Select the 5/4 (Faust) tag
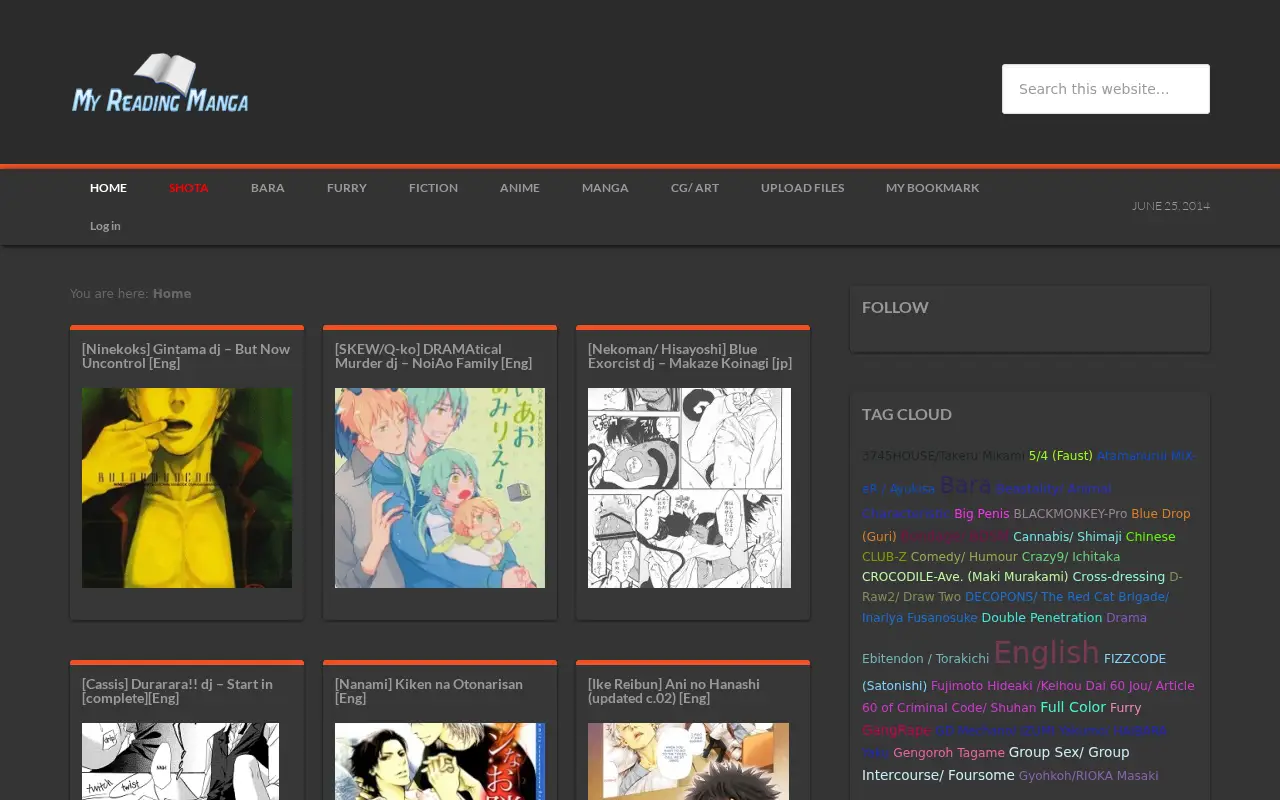Viewport: 1280px width, 800px height. point(1061,456)
